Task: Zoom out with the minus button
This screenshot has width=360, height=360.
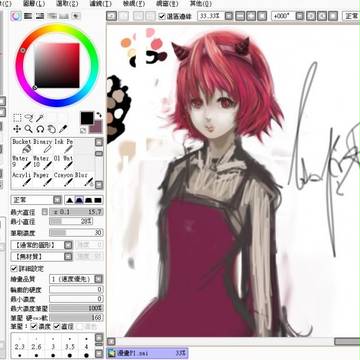Action: pos(241,16)
